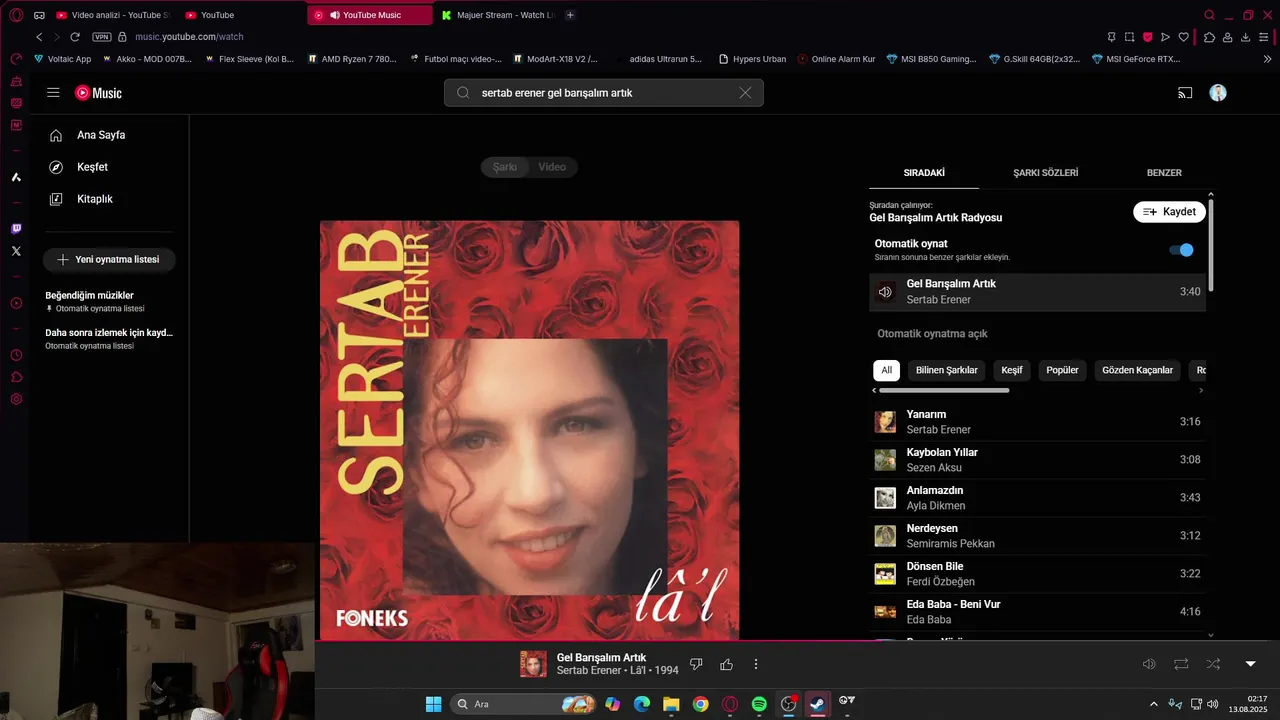
Task: Select the Popüler filter chip
Action: pyautogui.click(x=1062, y=370)
